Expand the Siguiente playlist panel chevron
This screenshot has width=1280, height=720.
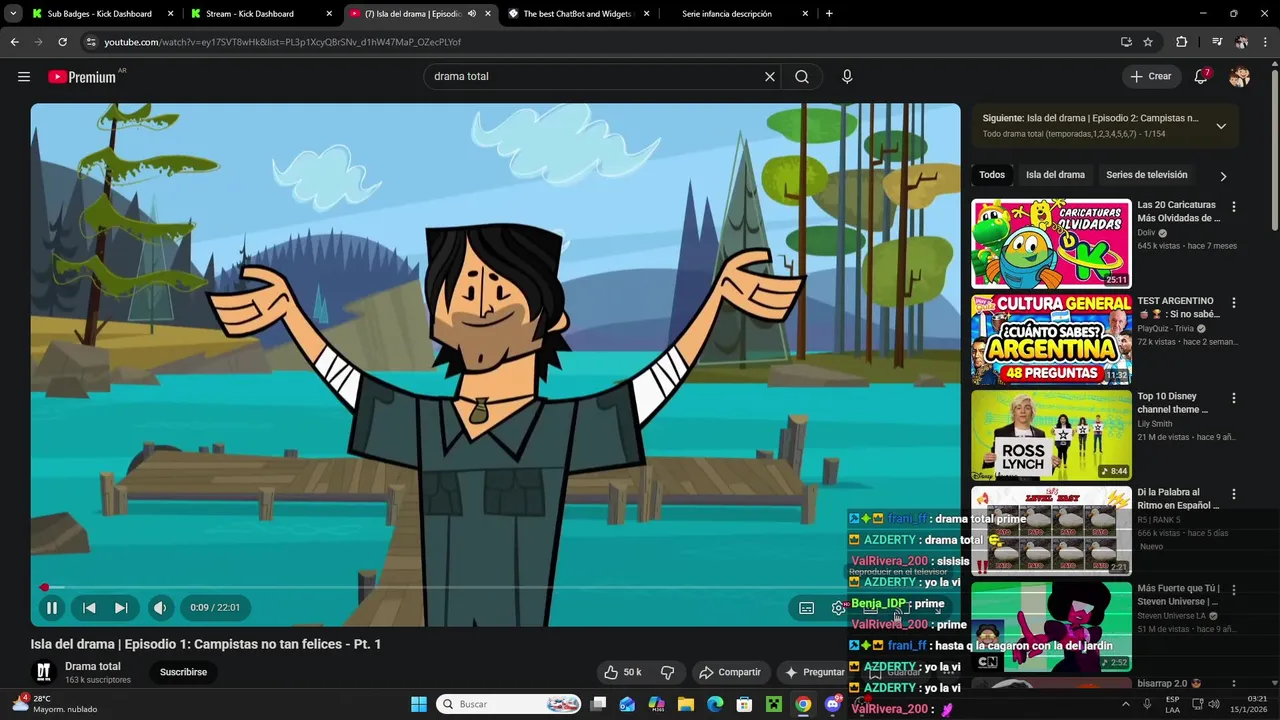(1221, 126)
